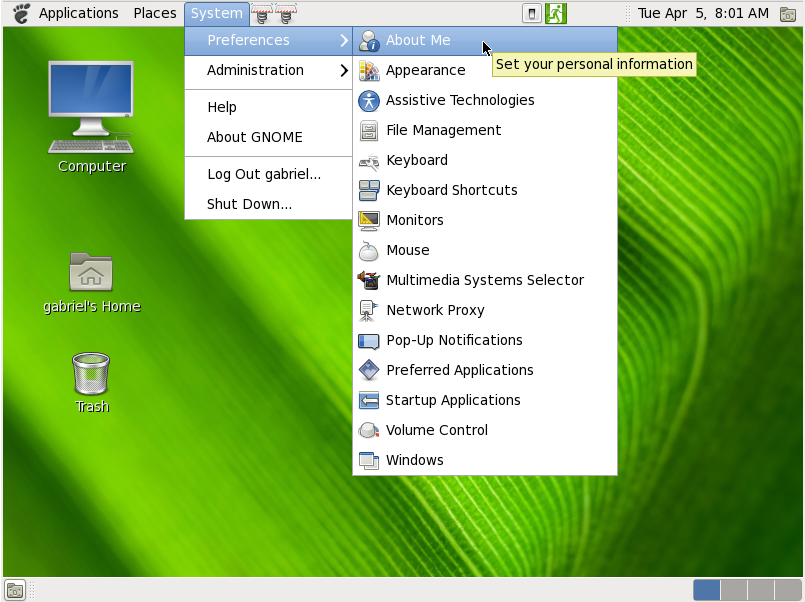Image resolution: width=805 pixels, height=602 pixels.
Task: Close the open System menu
Action: (217, 13)
